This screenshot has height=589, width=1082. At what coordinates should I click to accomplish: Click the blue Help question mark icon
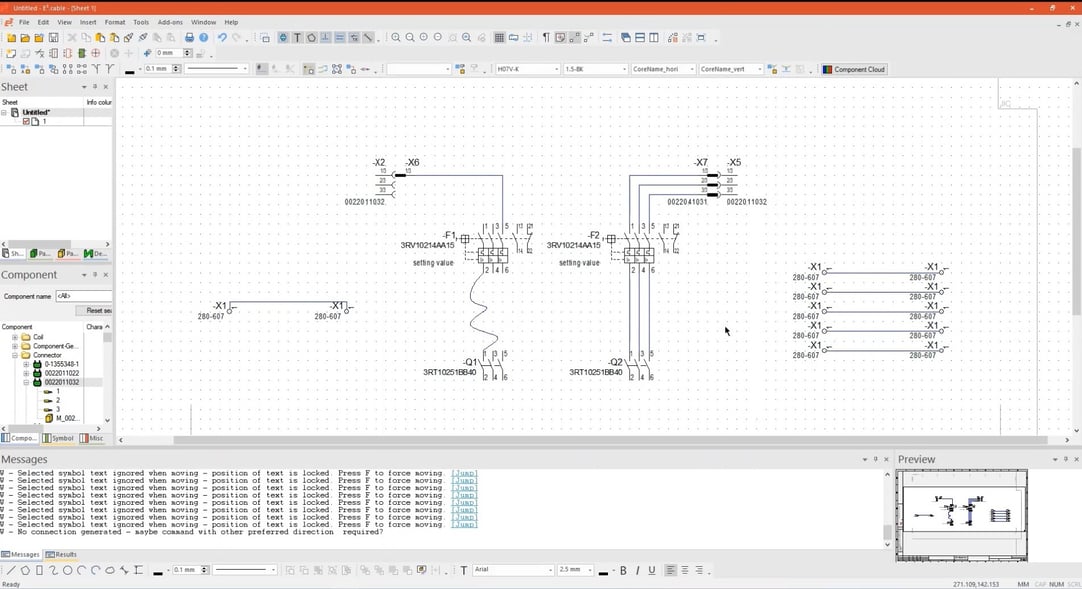[x=203, y=38]
